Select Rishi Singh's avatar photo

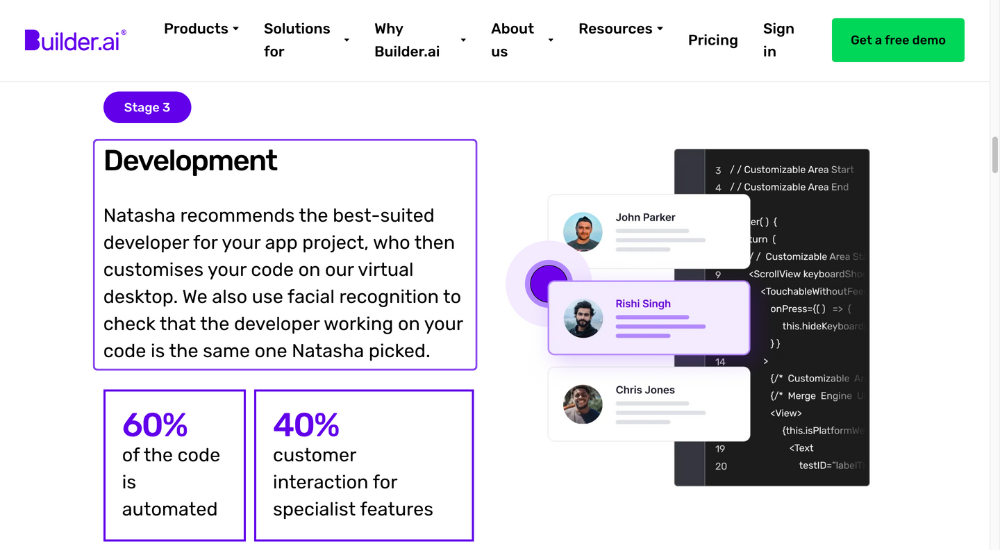(x=583, y=318)
